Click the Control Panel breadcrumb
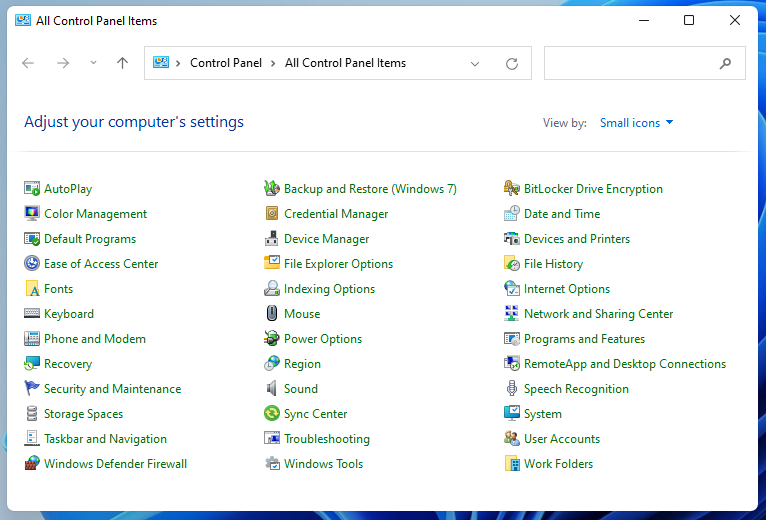Image resolution: width=766 pixels, height=520 pixels. click(x=226, y=63)
